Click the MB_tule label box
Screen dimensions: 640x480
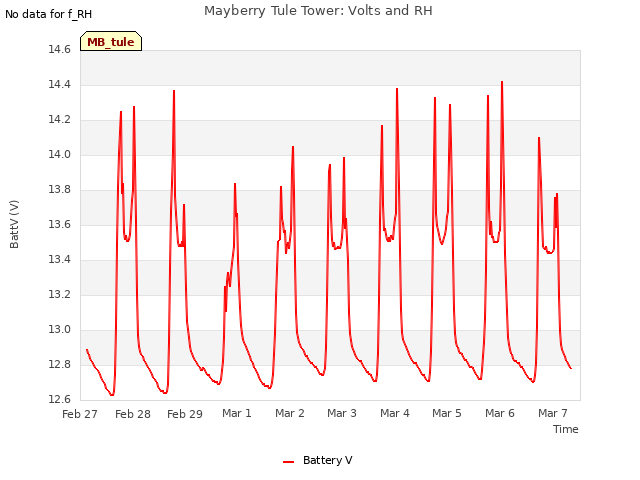click(111, 41)
